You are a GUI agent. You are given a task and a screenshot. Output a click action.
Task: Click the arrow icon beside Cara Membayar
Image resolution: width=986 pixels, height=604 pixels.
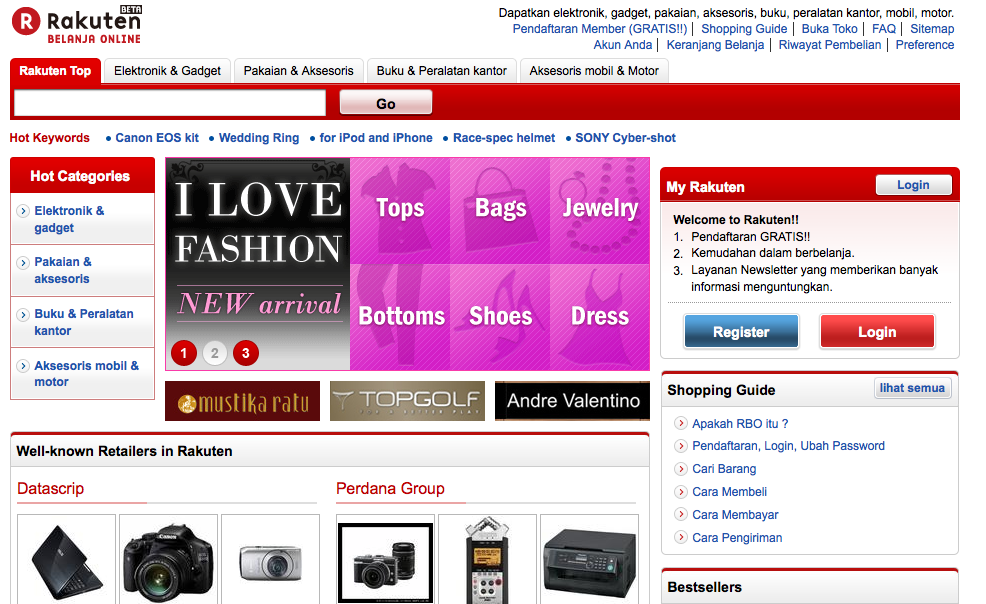pyautogui.click(x=680, y=515)
